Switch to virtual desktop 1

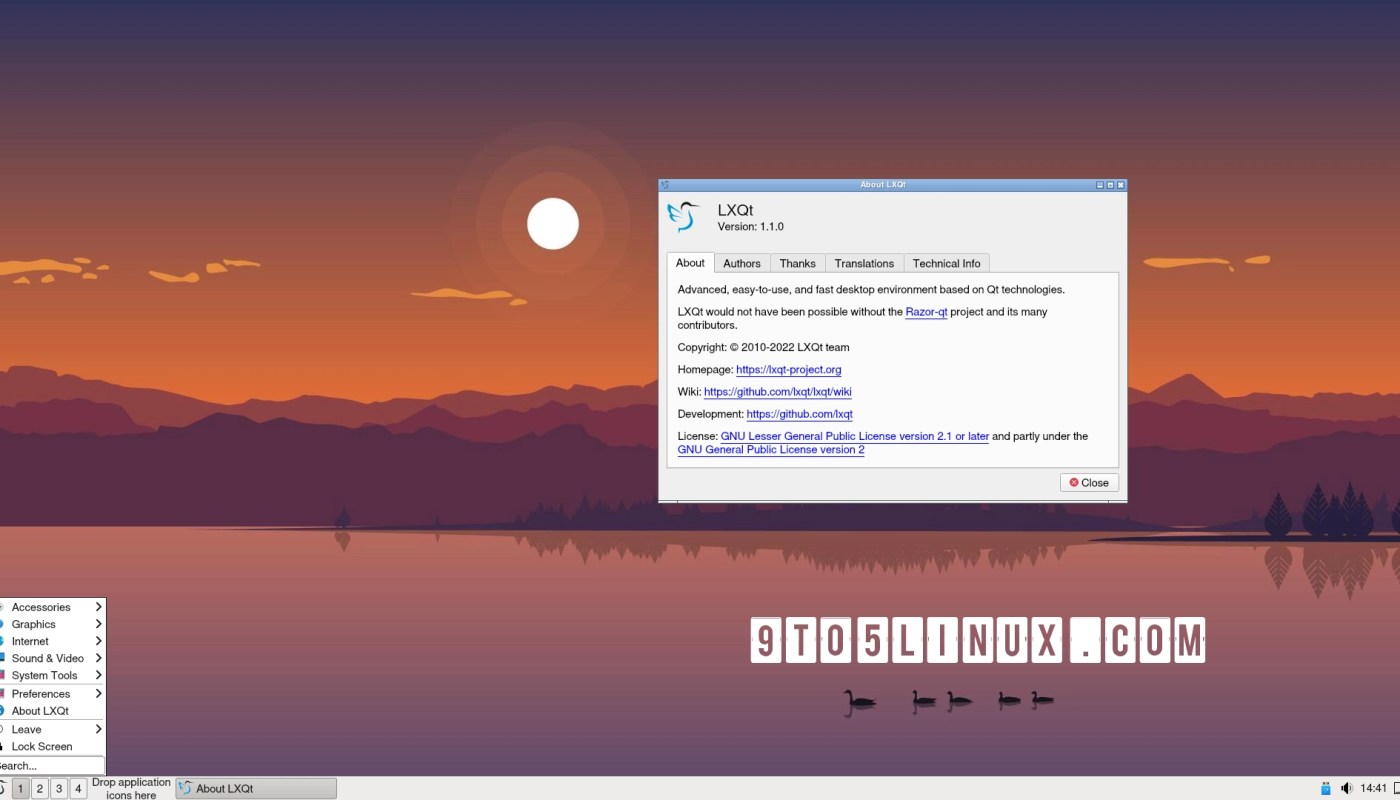click(x=20, y=788)
